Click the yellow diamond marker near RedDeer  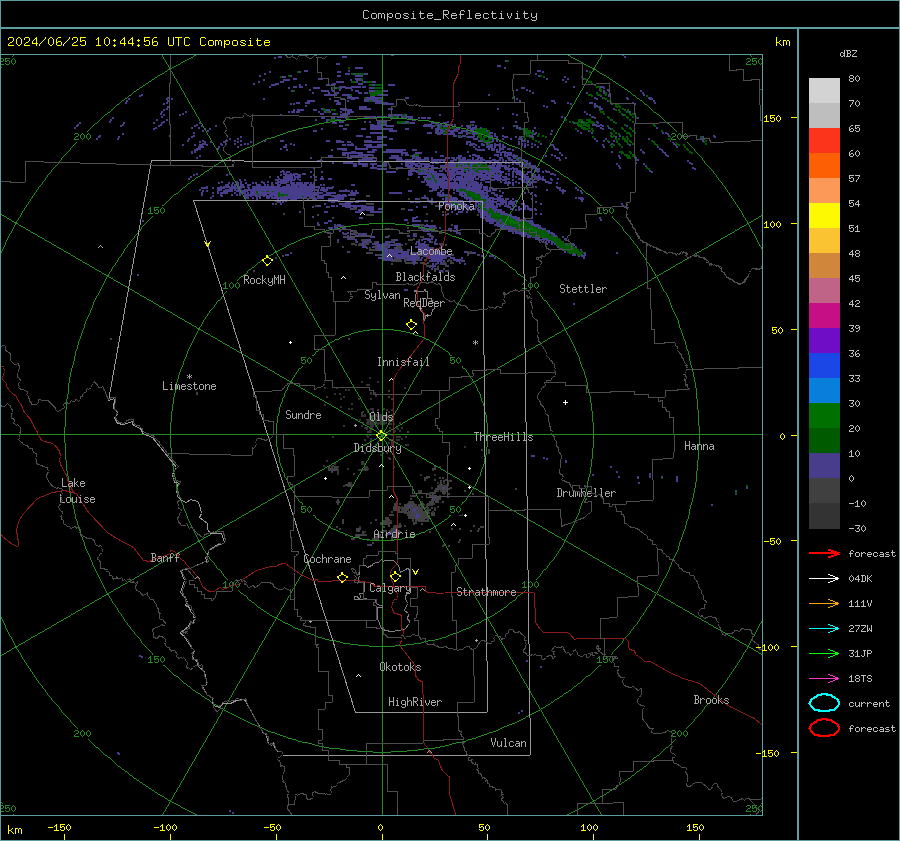pyautogui.click(x=411, y=325)
